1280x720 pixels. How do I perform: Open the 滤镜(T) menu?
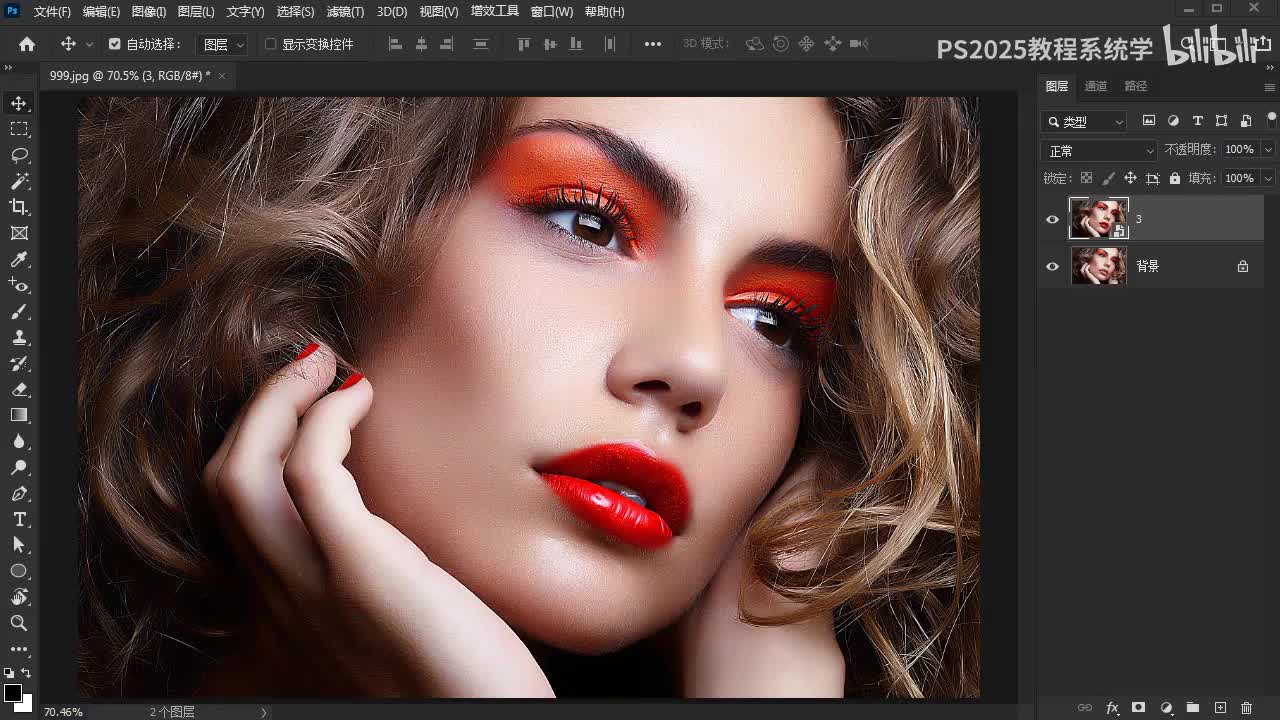point(345,12)
